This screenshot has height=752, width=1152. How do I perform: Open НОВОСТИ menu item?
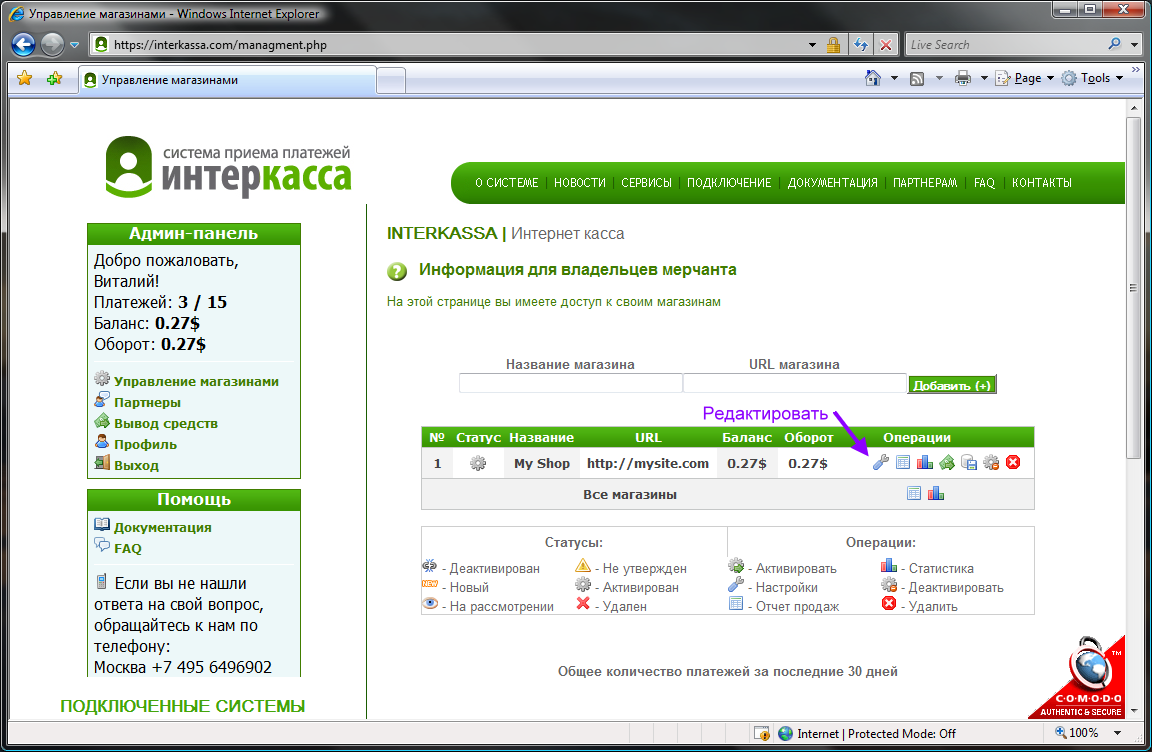tap(580, 183)
